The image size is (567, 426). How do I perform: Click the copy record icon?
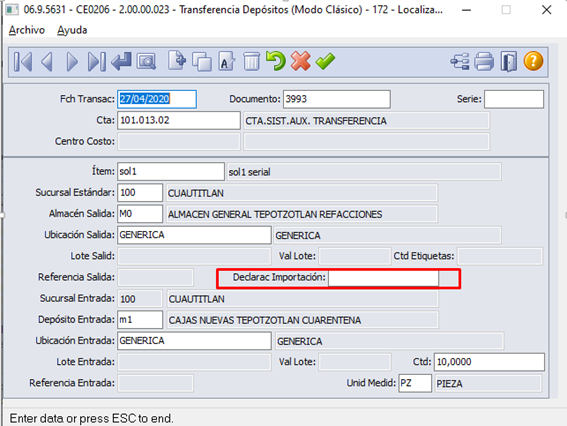[202, 61]
